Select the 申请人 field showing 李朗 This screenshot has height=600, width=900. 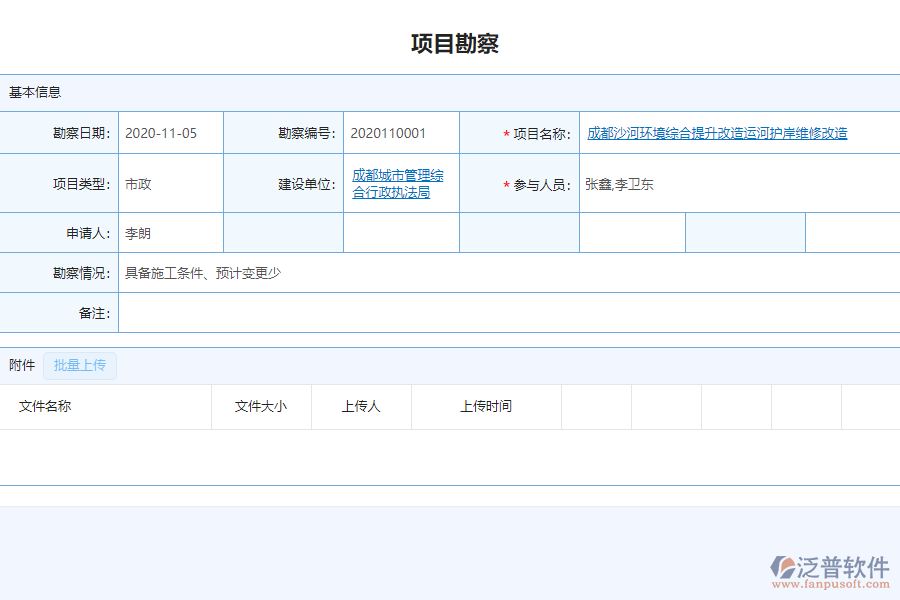click(135, 232)
